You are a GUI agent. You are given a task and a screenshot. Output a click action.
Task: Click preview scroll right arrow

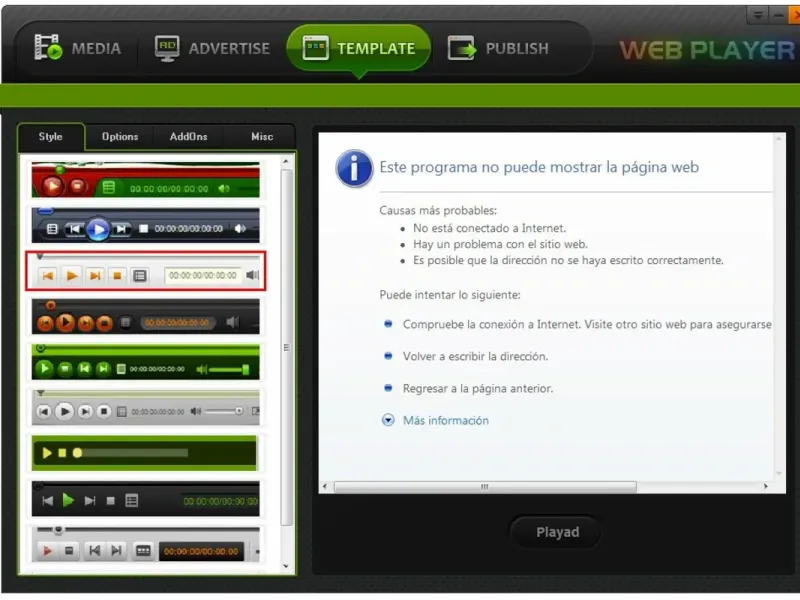766,486
